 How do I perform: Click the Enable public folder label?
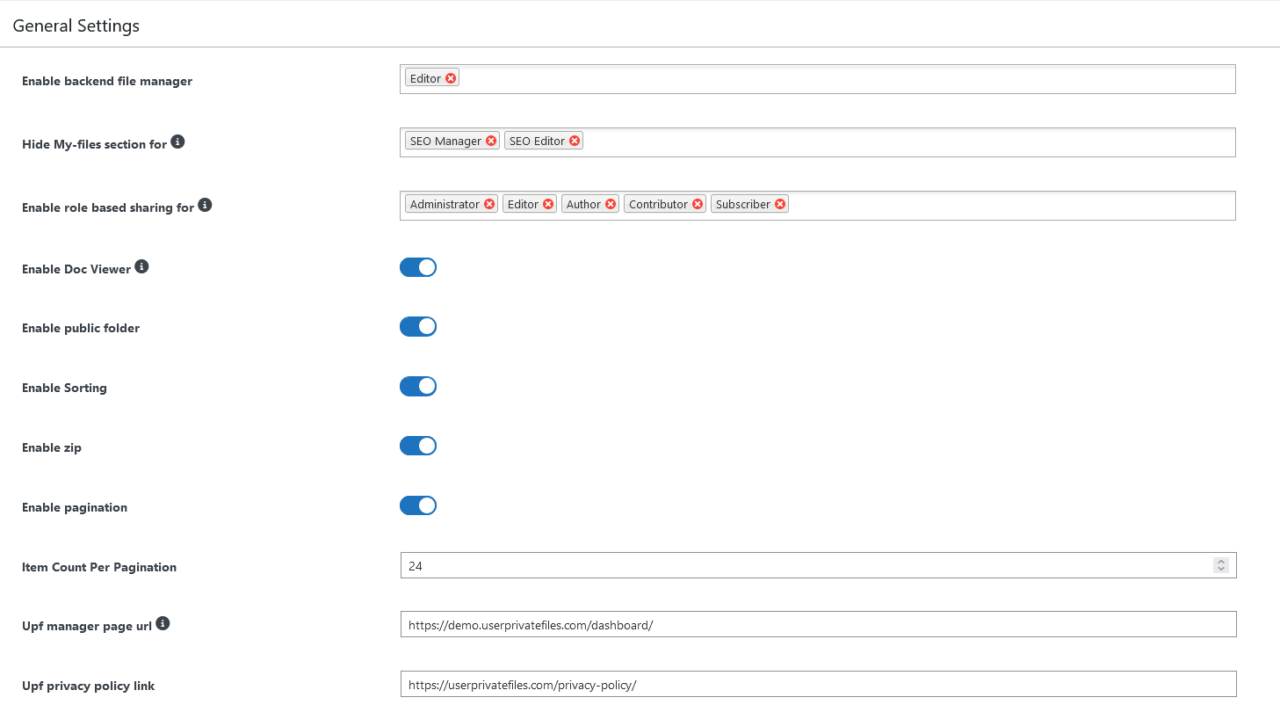[81, 328]
